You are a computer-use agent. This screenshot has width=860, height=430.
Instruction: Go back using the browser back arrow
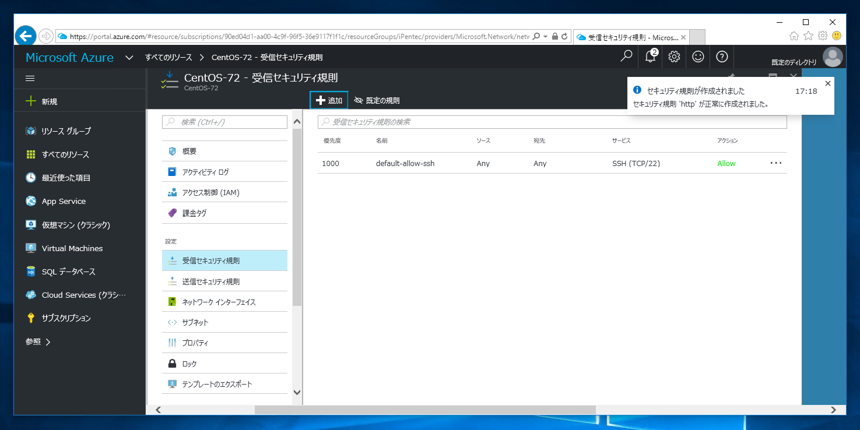click(x=25, y=36)
